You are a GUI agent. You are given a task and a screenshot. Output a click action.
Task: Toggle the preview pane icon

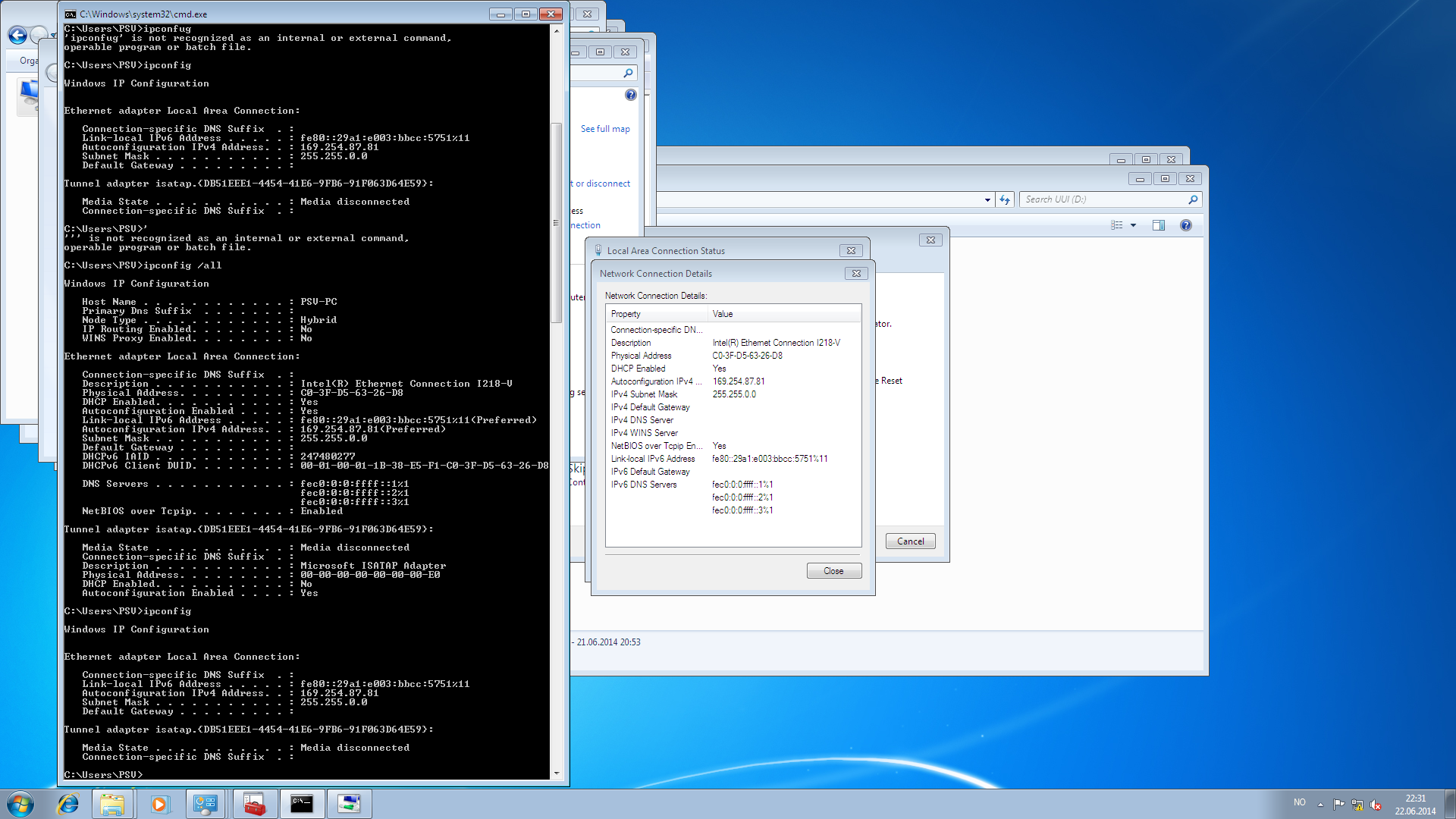click(1158, 225)
